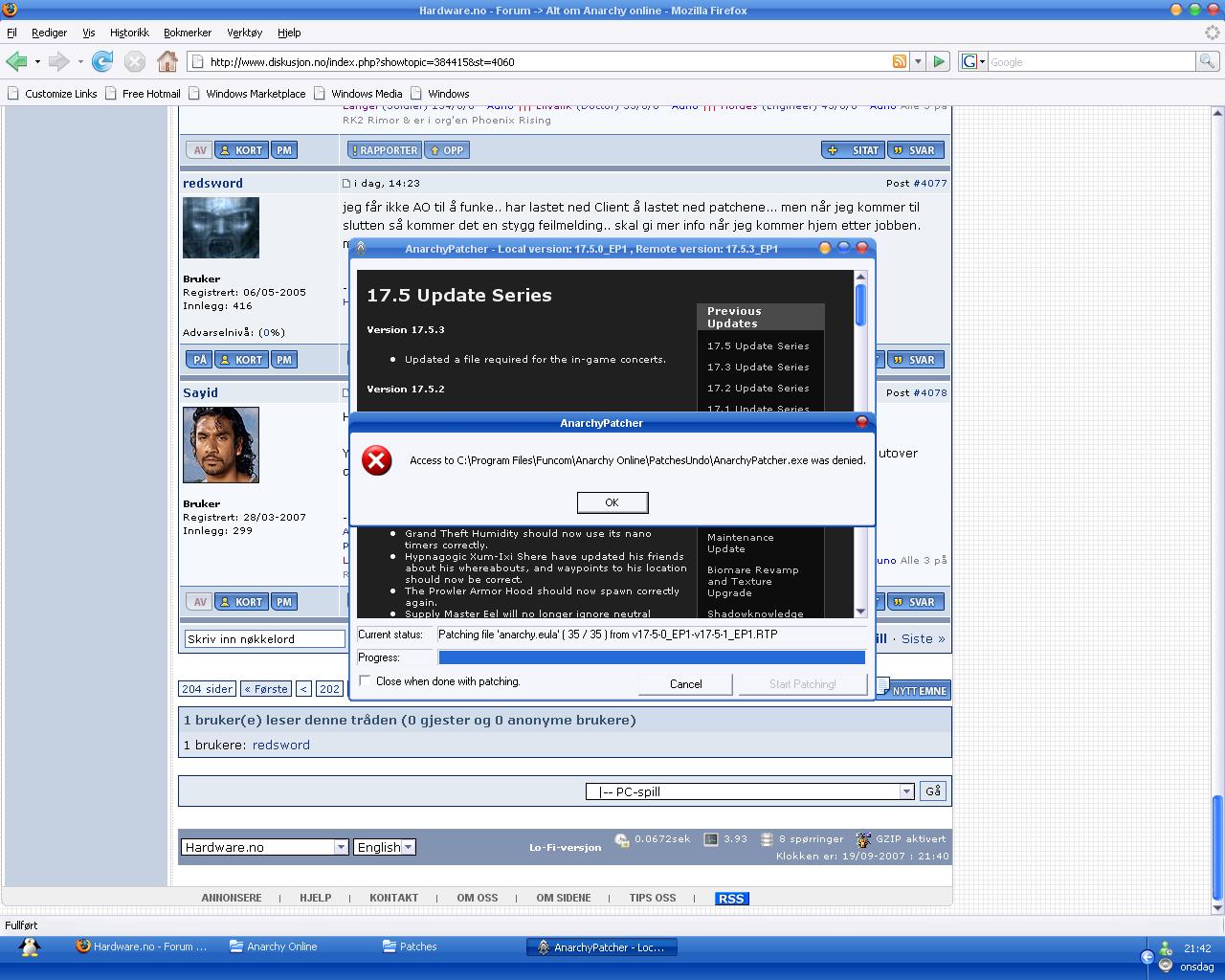Expand the hidden system tray icons arrow
Viewport: 1225px width, 980px height.
(x=1147, y=956)
